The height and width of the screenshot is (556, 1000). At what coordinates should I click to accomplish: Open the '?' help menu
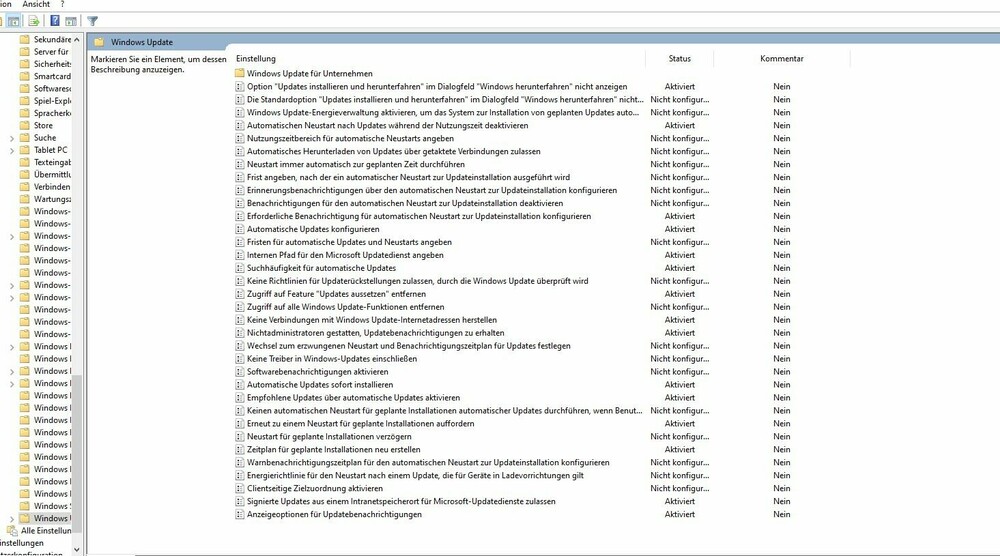point(62,5)
